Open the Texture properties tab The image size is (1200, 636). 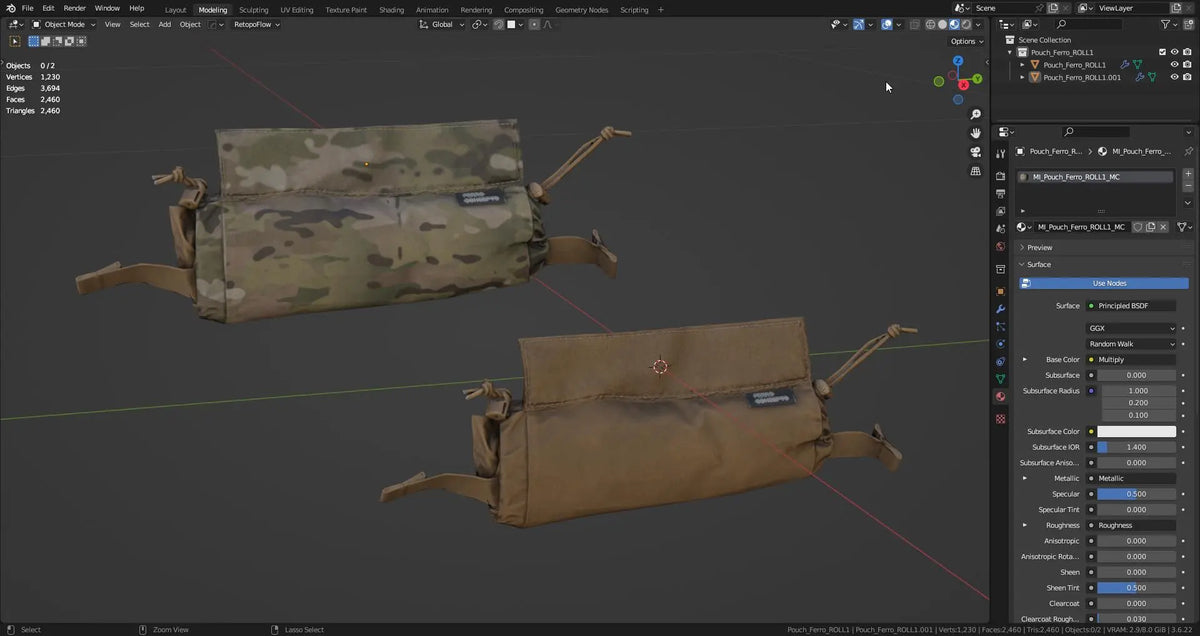tap(1000, 418)
